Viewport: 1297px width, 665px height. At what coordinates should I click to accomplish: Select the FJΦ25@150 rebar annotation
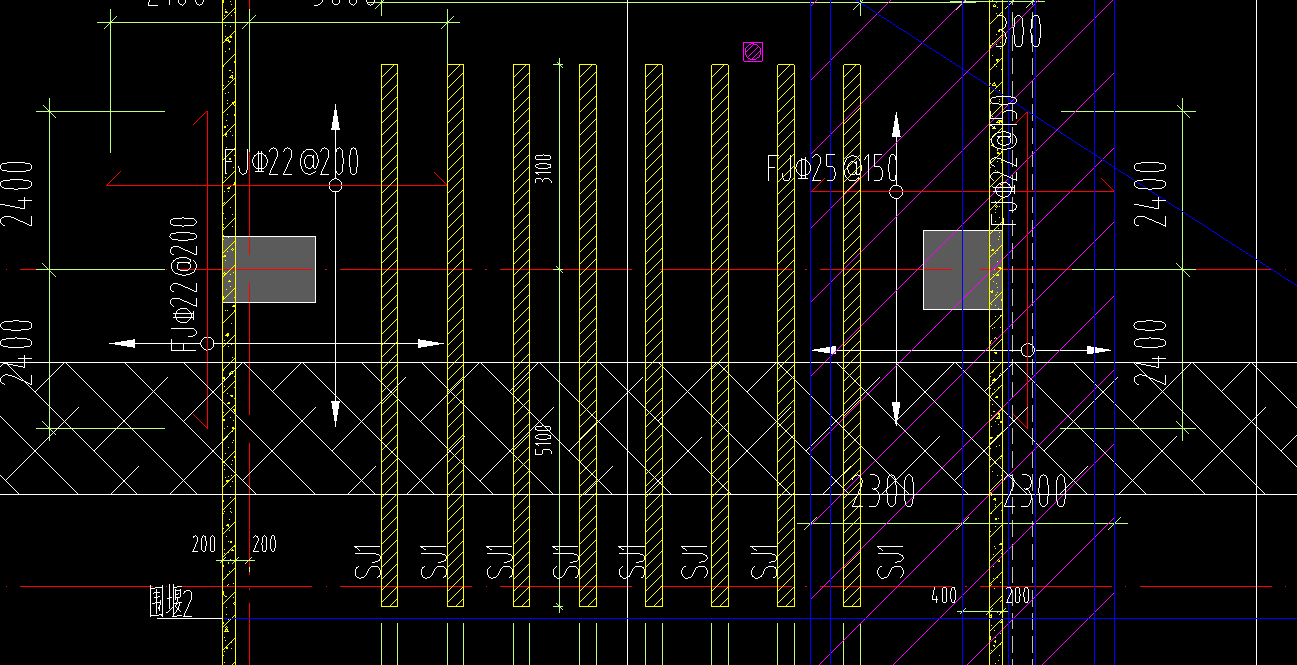click(x=832, y=168)
